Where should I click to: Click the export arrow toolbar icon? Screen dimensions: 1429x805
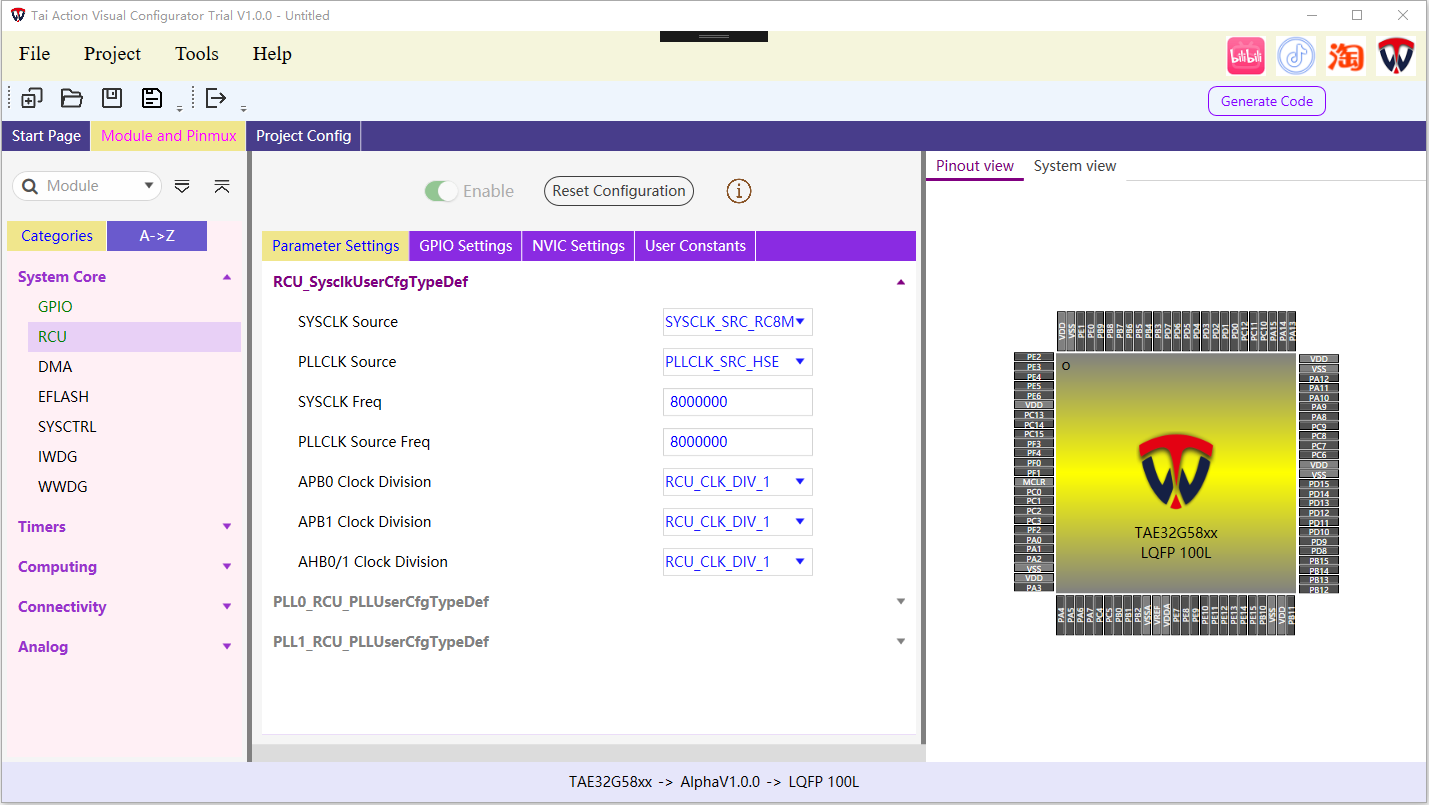point(215,98)
